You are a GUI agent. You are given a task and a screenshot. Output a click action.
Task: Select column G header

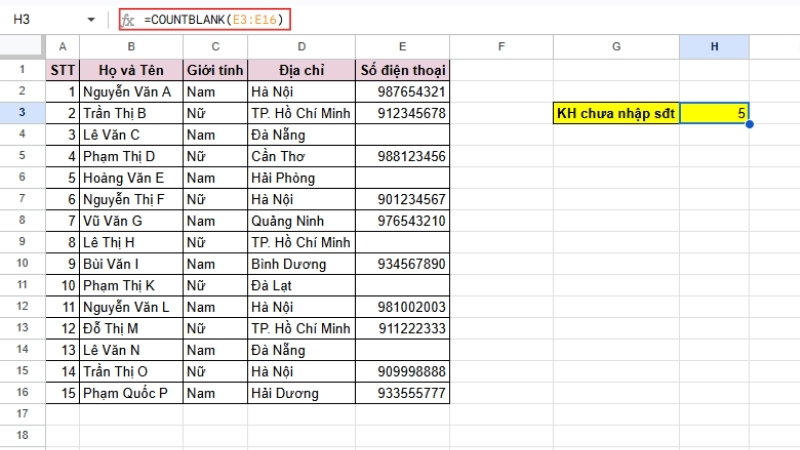[x=616, y=47]
